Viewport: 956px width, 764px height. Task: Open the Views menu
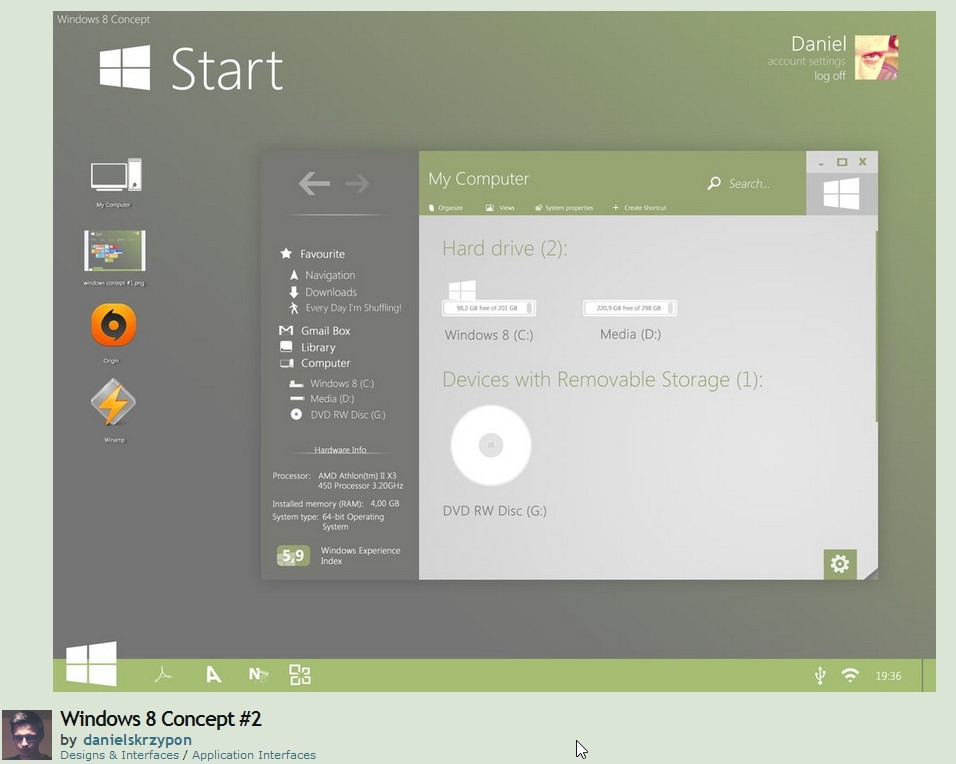(x=500, y=208)
